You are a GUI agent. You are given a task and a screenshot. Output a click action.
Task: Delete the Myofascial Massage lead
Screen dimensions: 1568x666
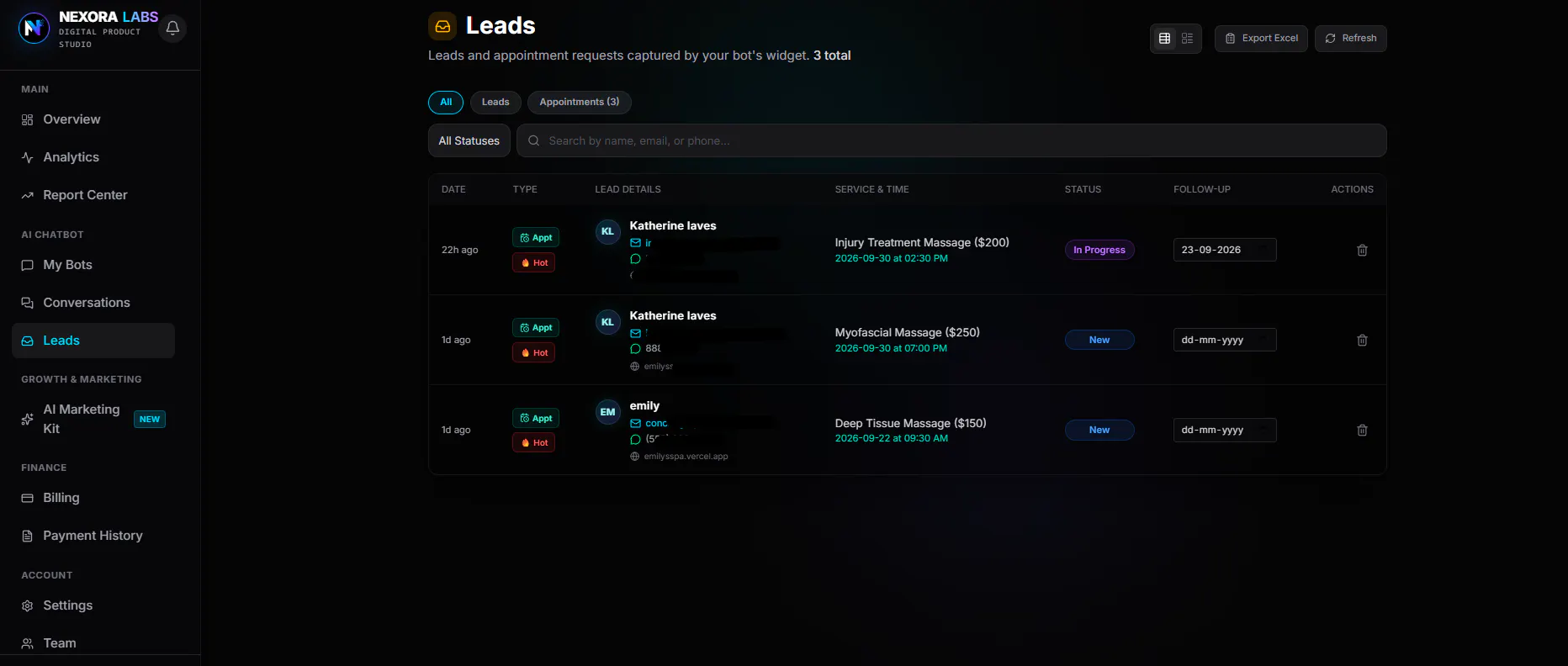click(1362, 340)
